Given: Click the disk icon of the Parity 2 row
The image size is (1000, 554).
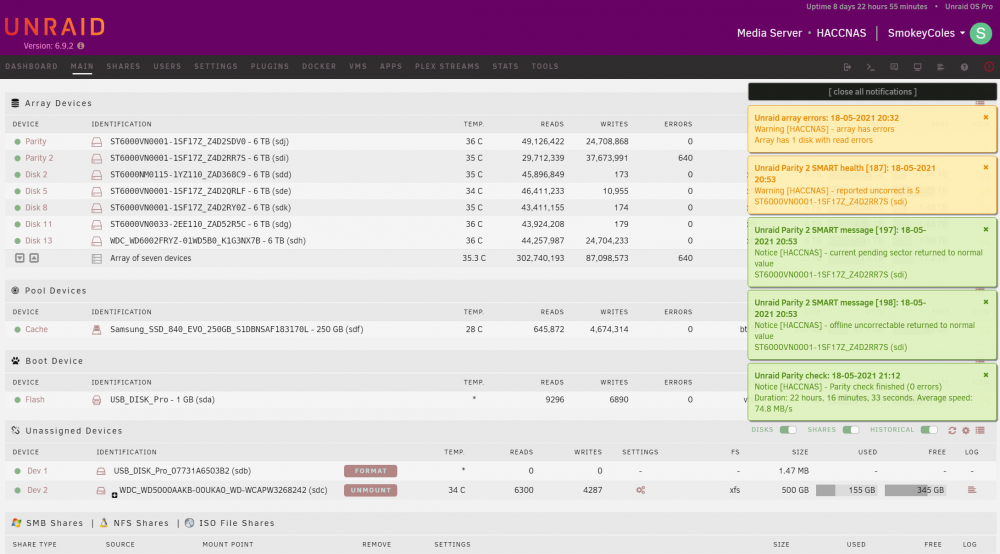Looking at the screenshot, I should [96, 158].
